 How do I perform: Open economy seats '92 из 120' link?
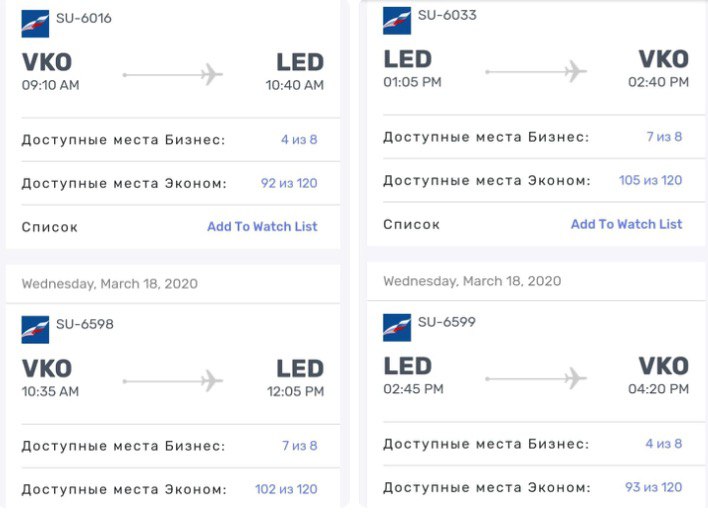point(289,183)
